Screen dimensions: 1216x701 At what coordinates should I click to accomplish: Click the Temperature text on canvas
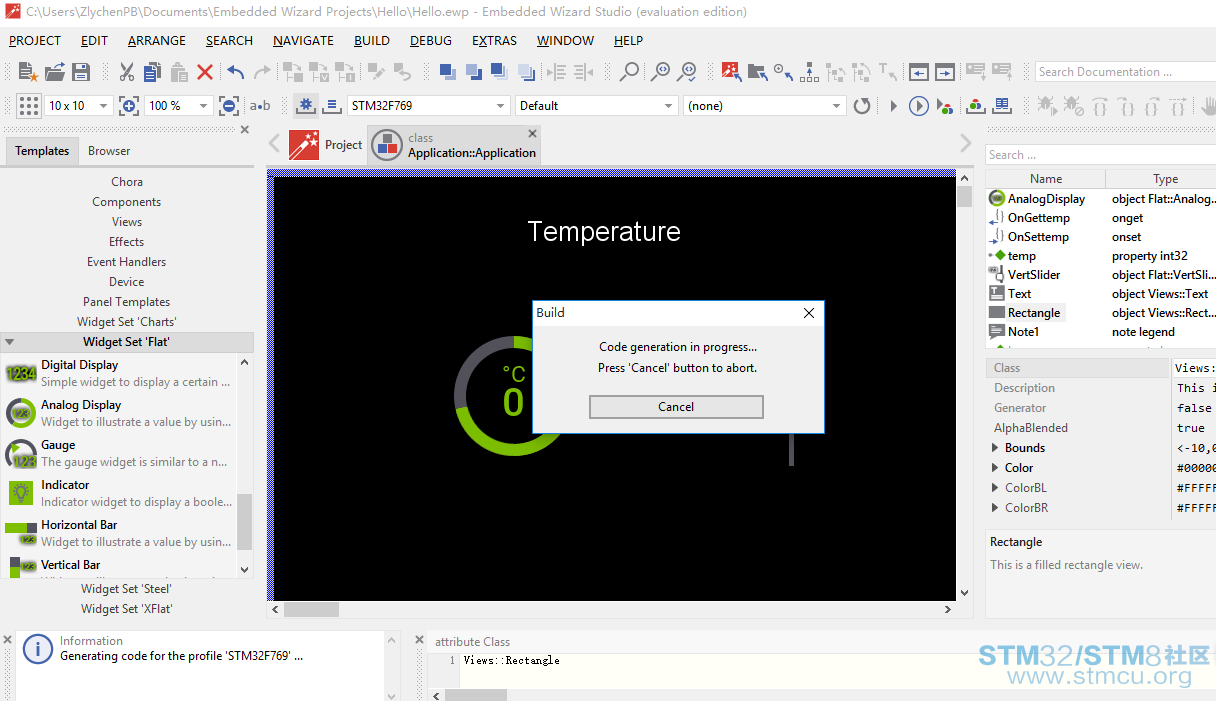[604, 231]
